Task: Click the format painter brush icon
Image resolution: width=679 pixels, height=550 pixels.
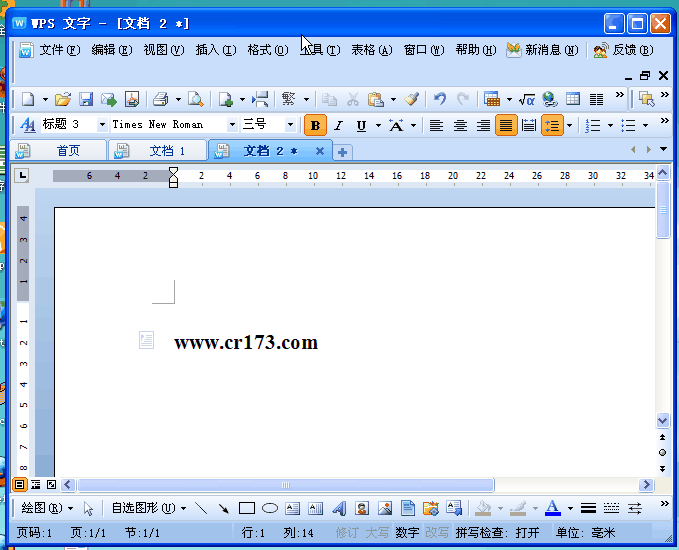Action: tap(412, 99)
